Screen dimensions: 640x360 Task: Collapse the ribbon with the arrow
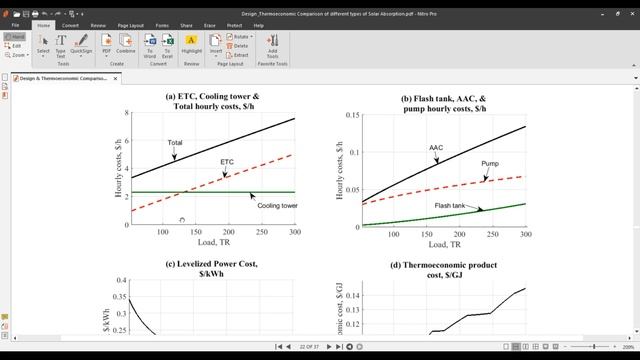click(x=634, y=65)
